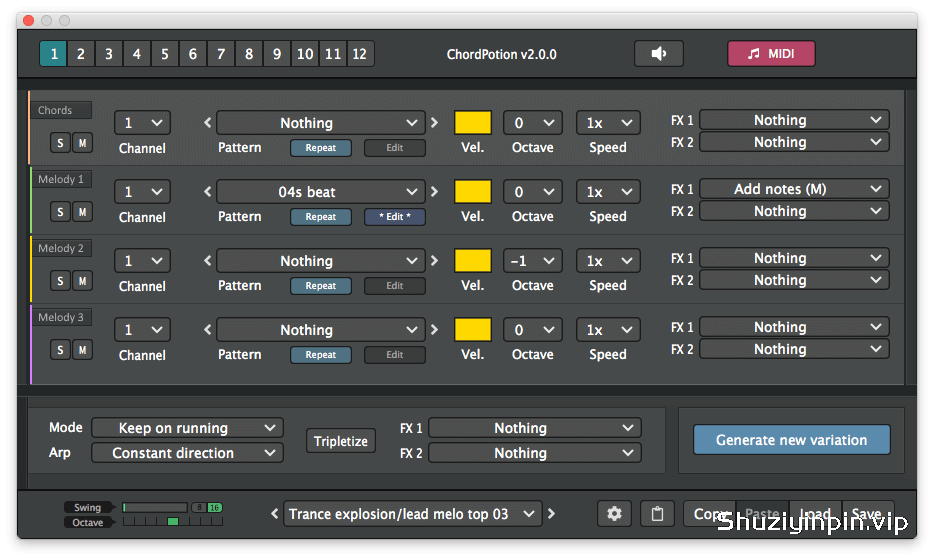Click the MIDI export button
The width and height of the screenshot is (934, 560).
pyautogui.click(x=771, y=54)
